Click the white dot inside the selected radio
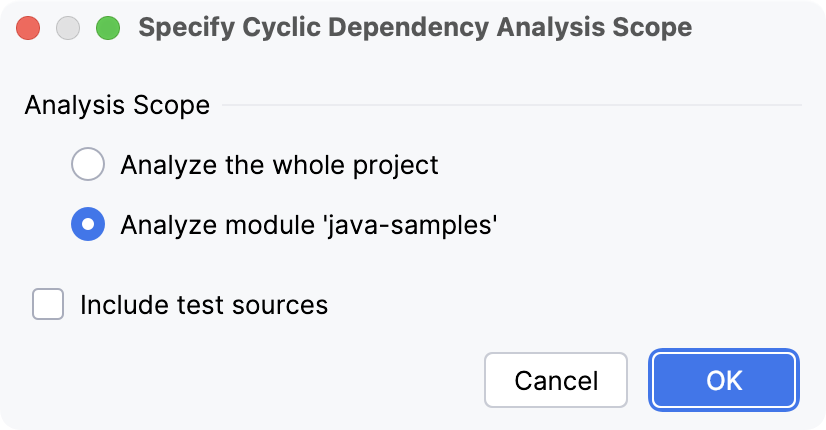This screenshot has height=430, width=826. click(88, 225)
